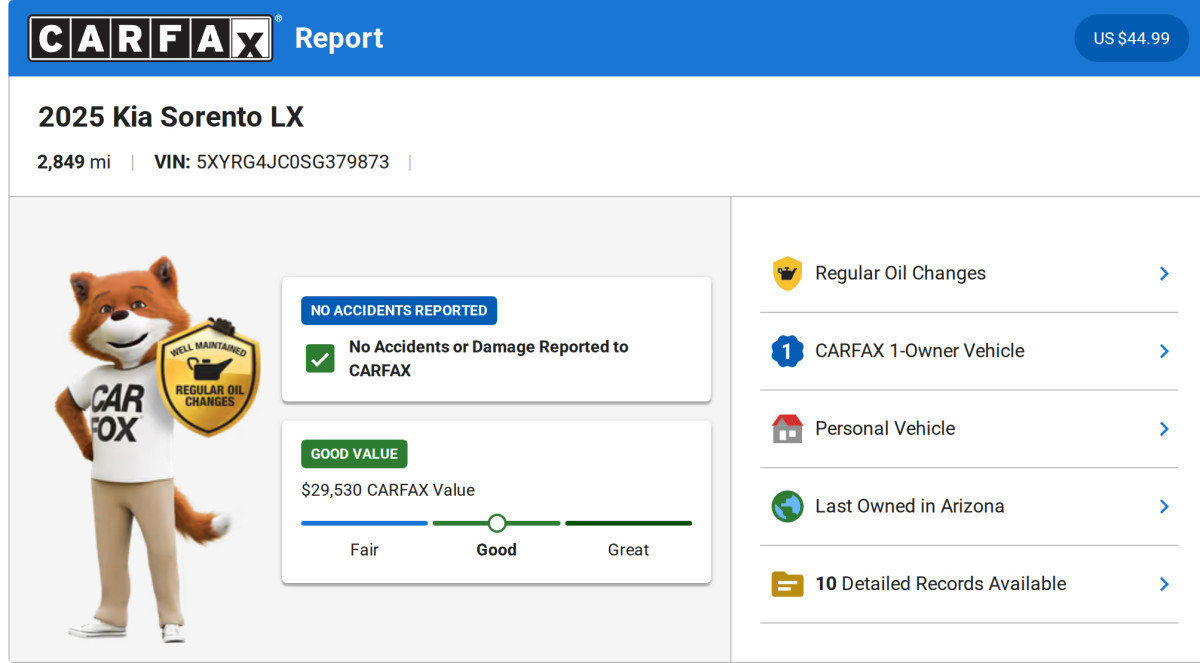
Task: Click the blue Fair segment of value bar
Action: [x=364, y=523]
